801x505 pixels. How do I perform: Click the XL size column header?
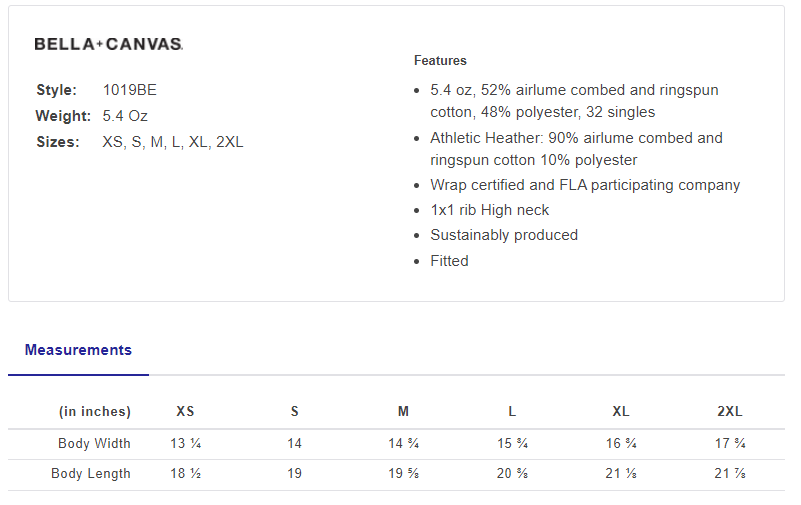point(621,411)
